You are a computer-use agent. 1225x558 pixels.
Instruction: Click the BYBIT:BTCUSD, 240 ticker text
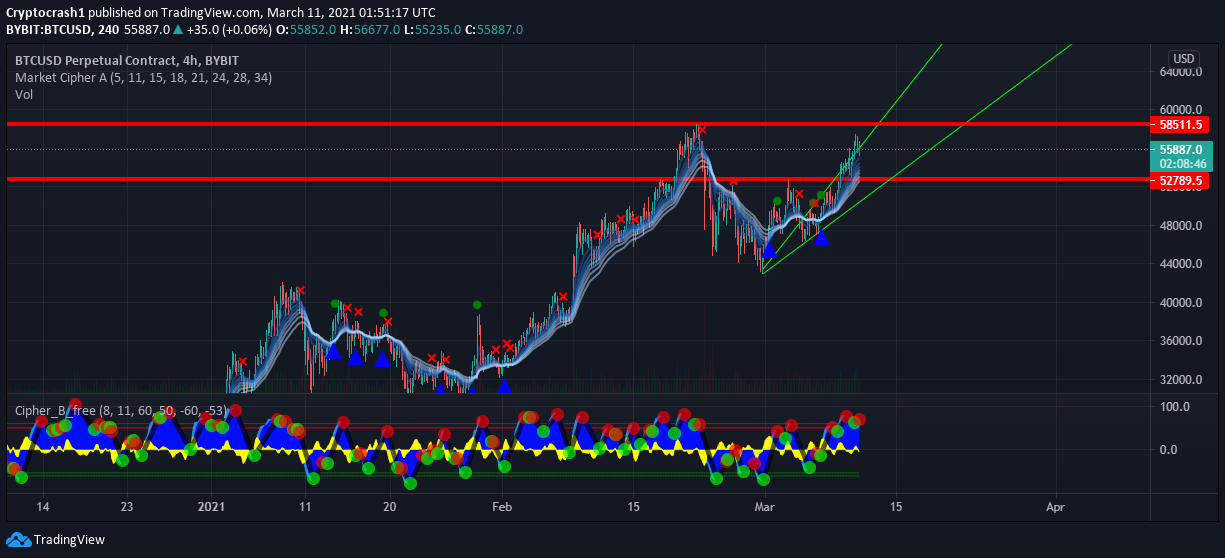click(62, 30)
